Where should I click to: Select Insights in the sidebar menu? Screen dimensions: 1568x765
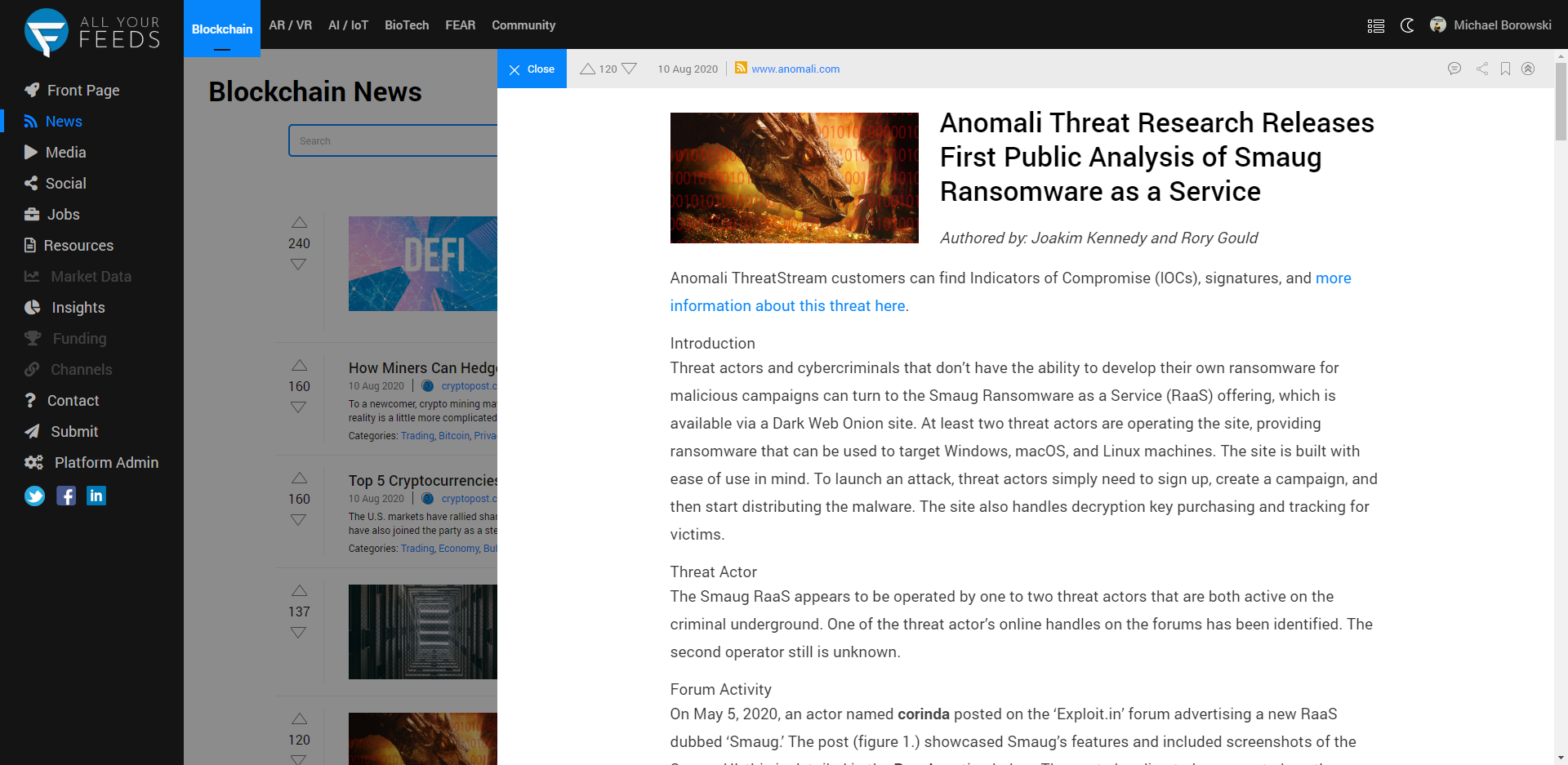[x=78, y=308]
